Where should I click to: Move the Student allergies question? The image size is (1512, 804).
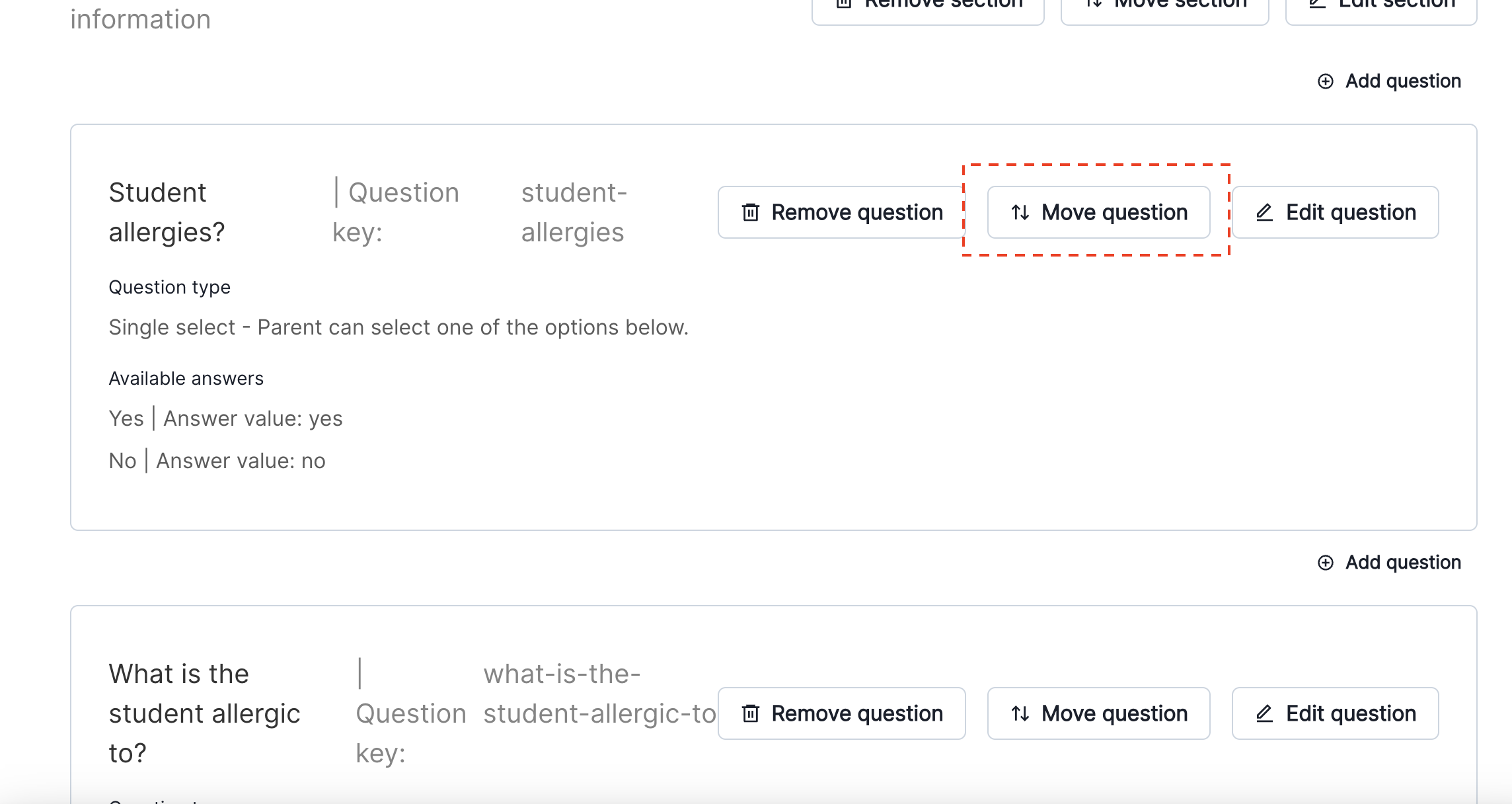(1098, 212)
